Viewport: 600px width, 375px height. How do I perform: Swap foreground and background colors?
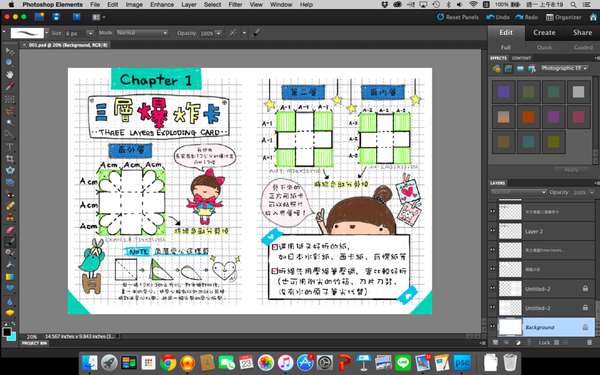pos(13,324)
